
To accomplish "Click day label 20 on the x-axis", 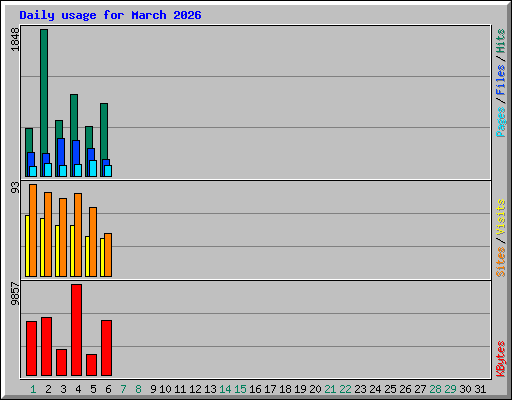I will pyautogui.click(x=315, y=389).
